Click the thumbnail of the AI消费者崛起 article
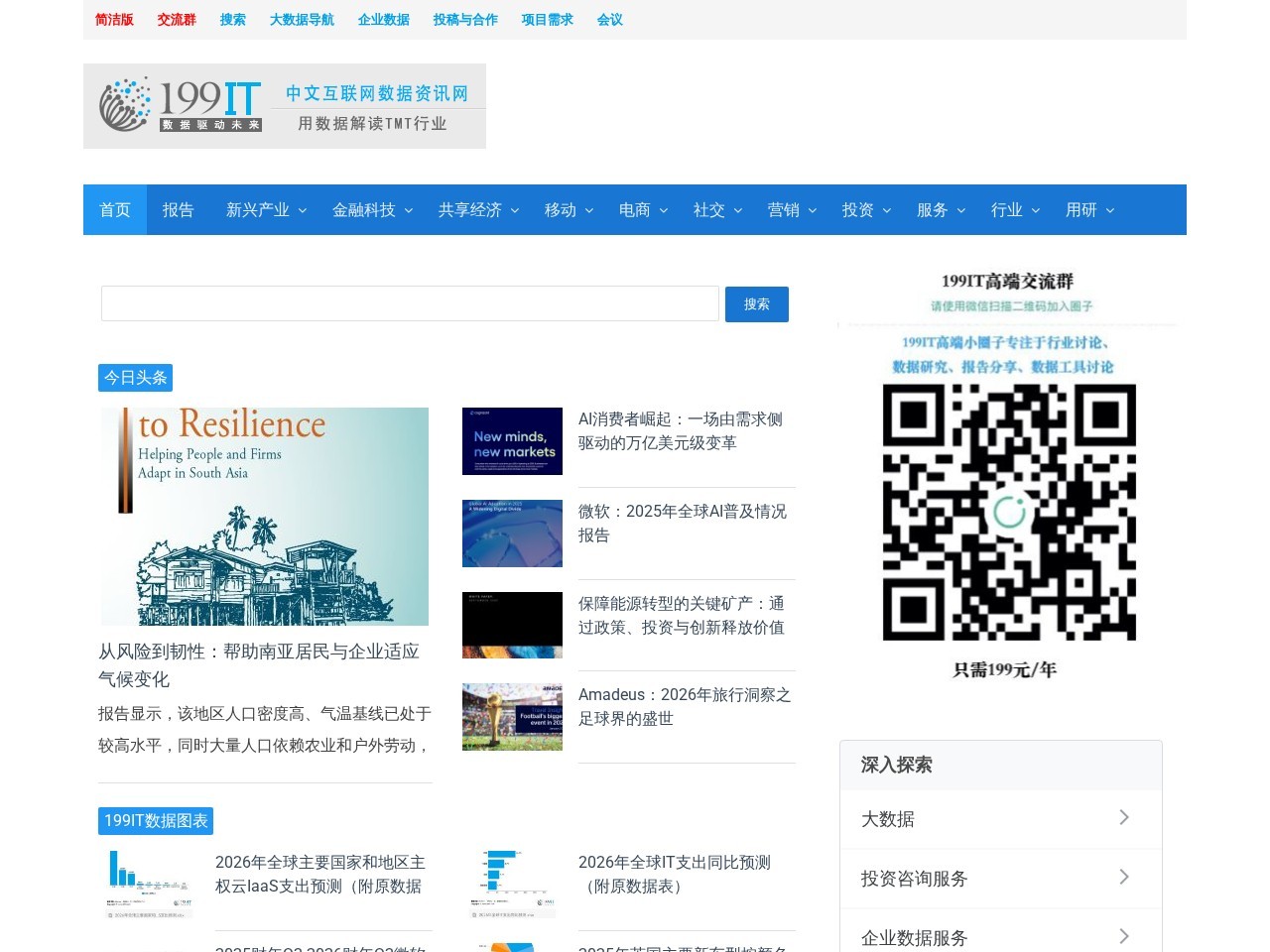 click(512, 441)
